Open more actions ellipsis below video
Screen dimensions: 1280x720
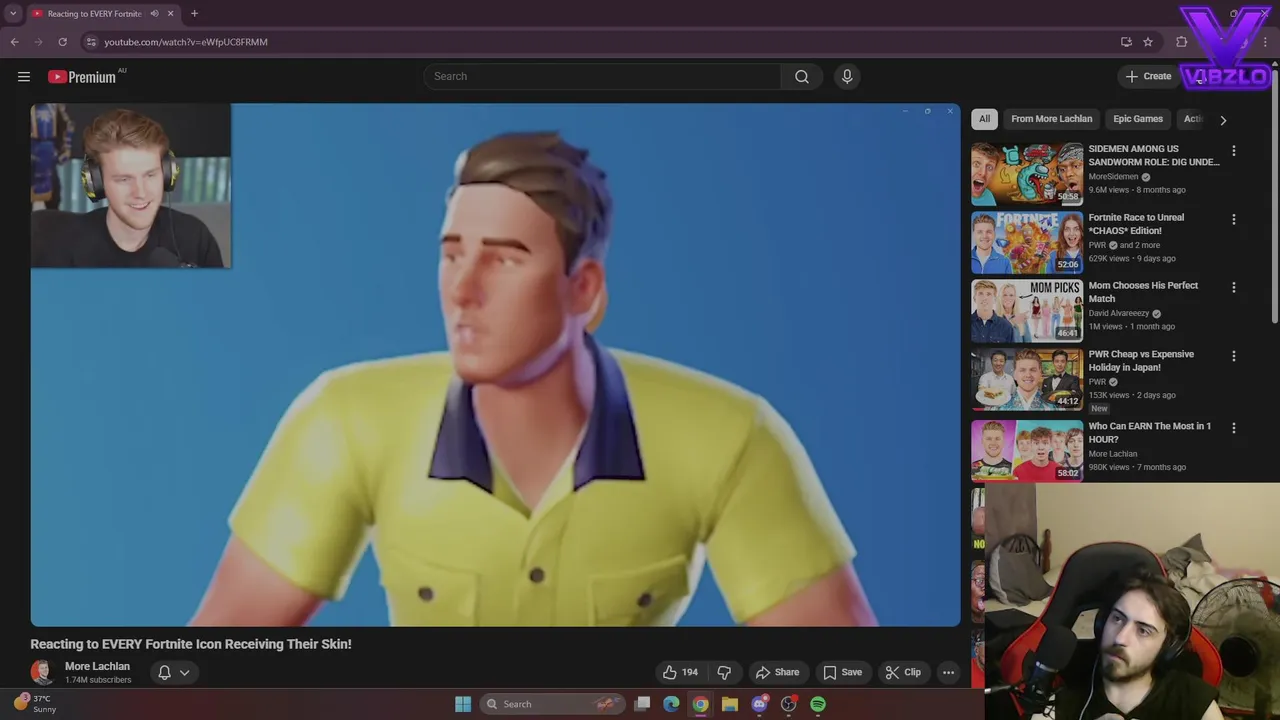tap(948, 672)
